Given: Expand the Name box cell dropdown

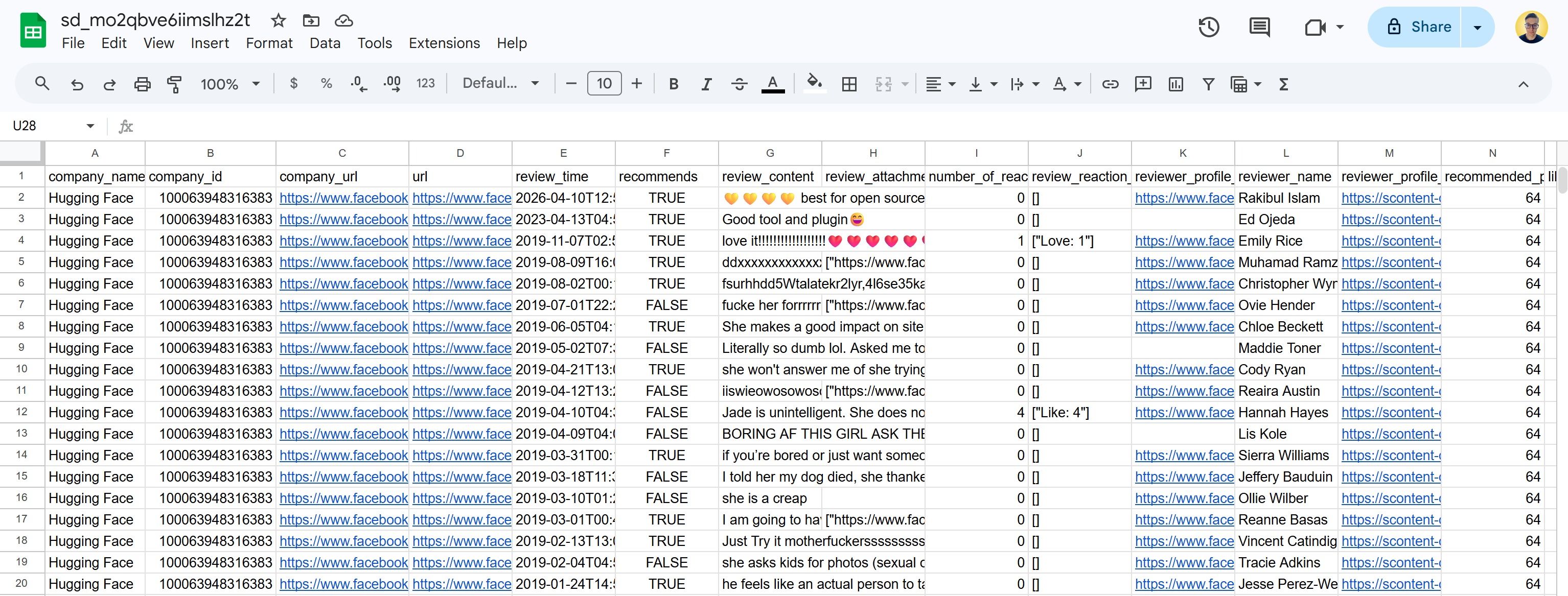Looking at the screenshot, I should (90, 126).
